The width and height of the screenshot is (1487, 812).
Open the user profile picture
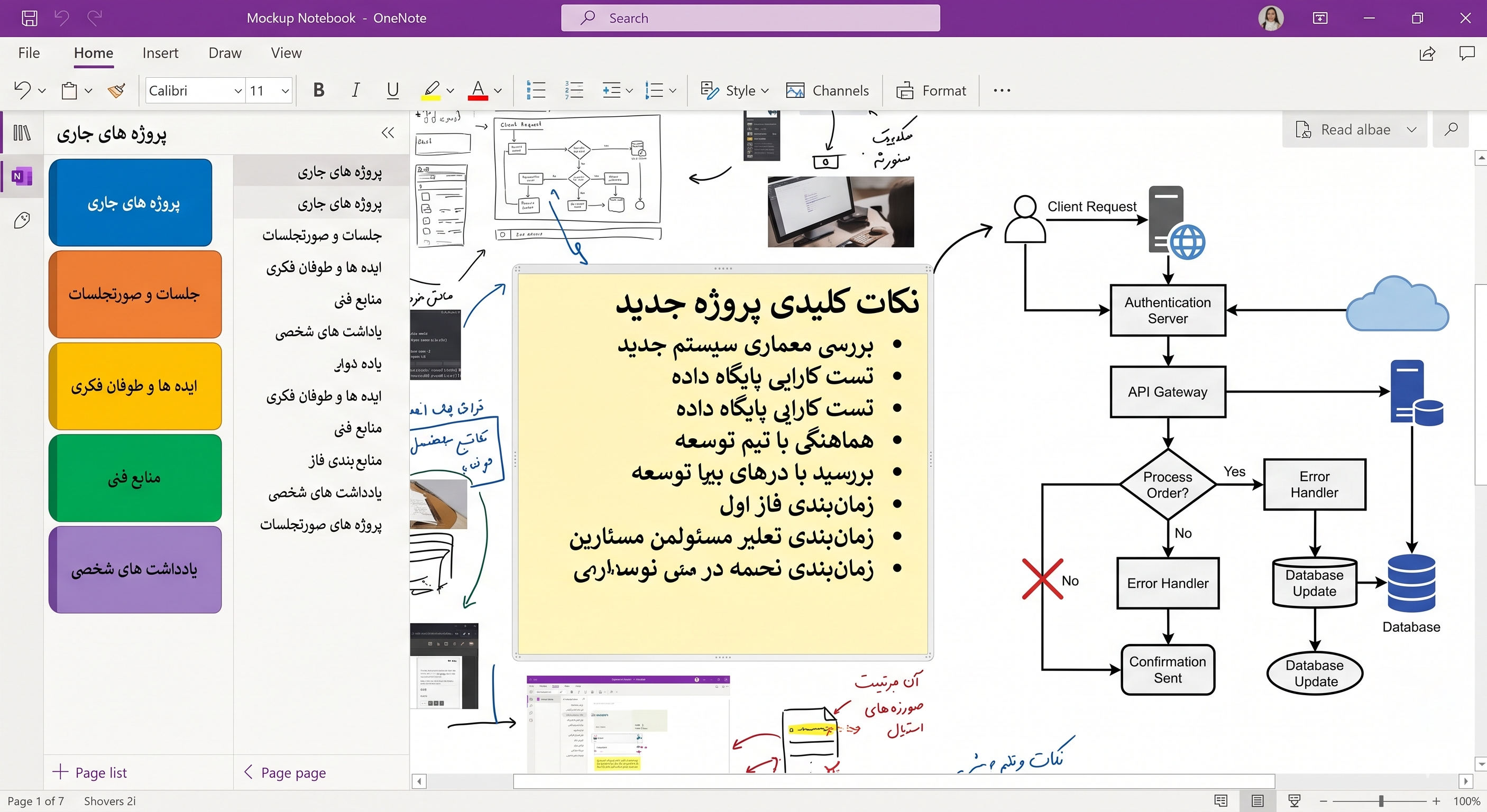[1271, 18]
